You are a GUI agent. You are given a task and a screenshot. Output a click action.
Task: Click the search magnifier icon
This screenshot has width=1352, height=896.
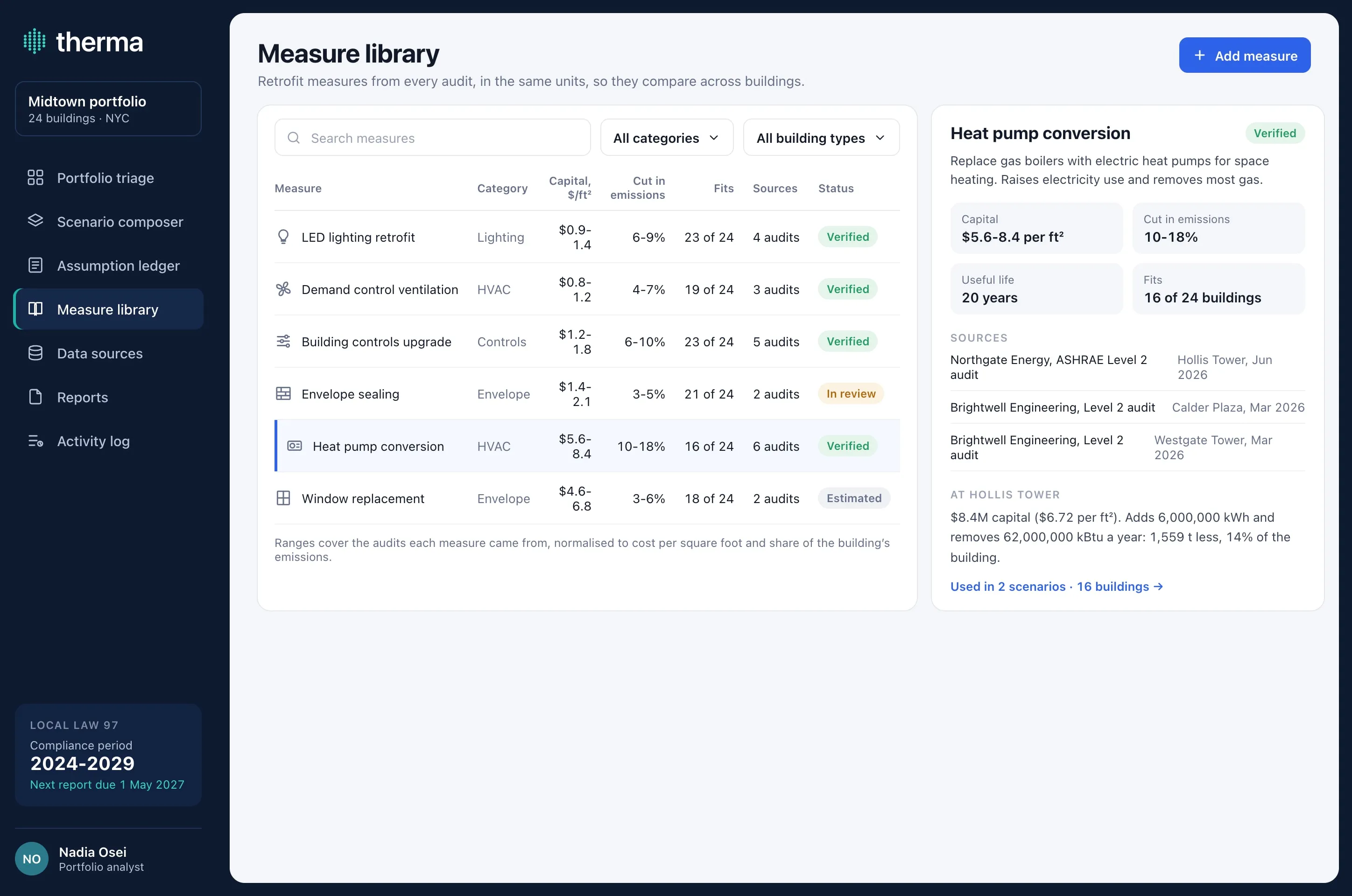coord(293,138)
